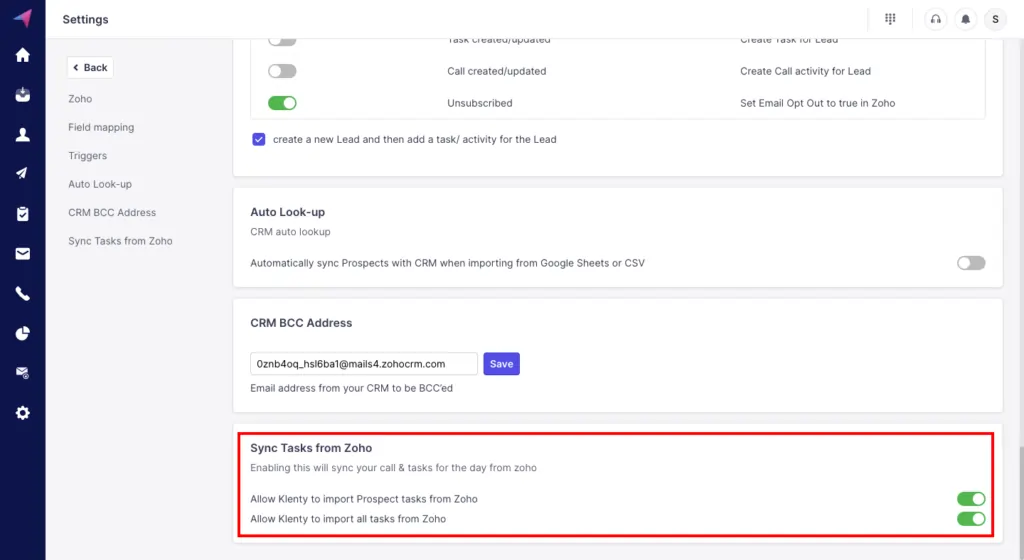Click 'Unsubscribed' trigger label
The height and width of the screenshot is (560, 1024).
pos(480,102)
